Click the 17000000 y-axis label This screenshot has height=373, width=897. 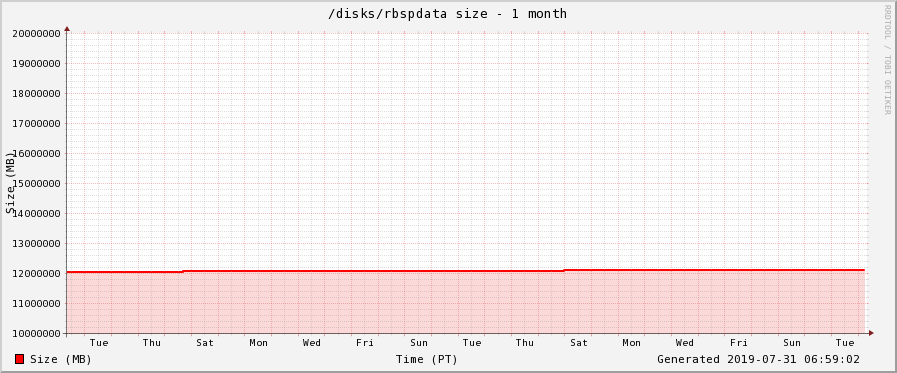pos(37,124)
